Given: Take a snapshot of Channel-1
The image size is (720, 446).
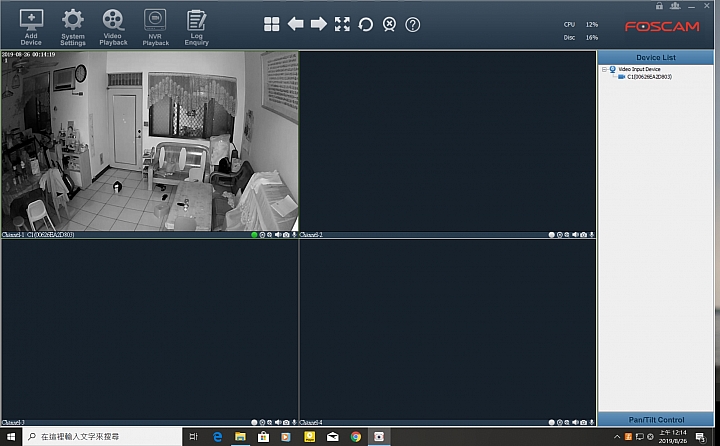Looking at the screenshot, I should click(x=286, y=235).
